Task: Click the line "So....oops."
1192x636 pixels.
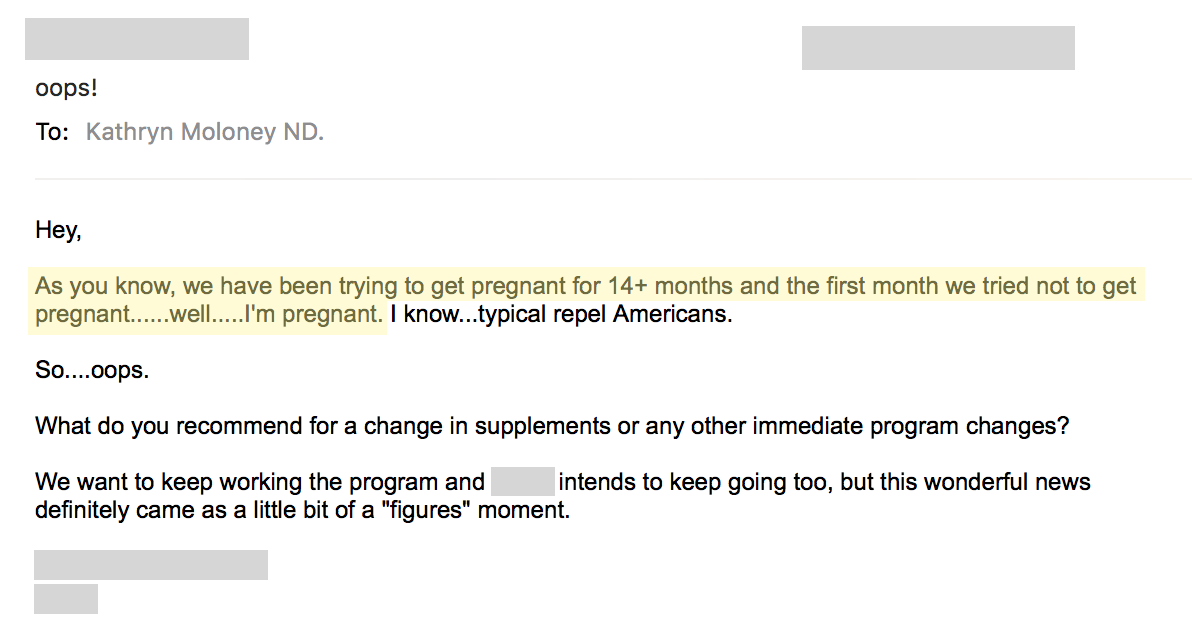Action: [92, 370]
